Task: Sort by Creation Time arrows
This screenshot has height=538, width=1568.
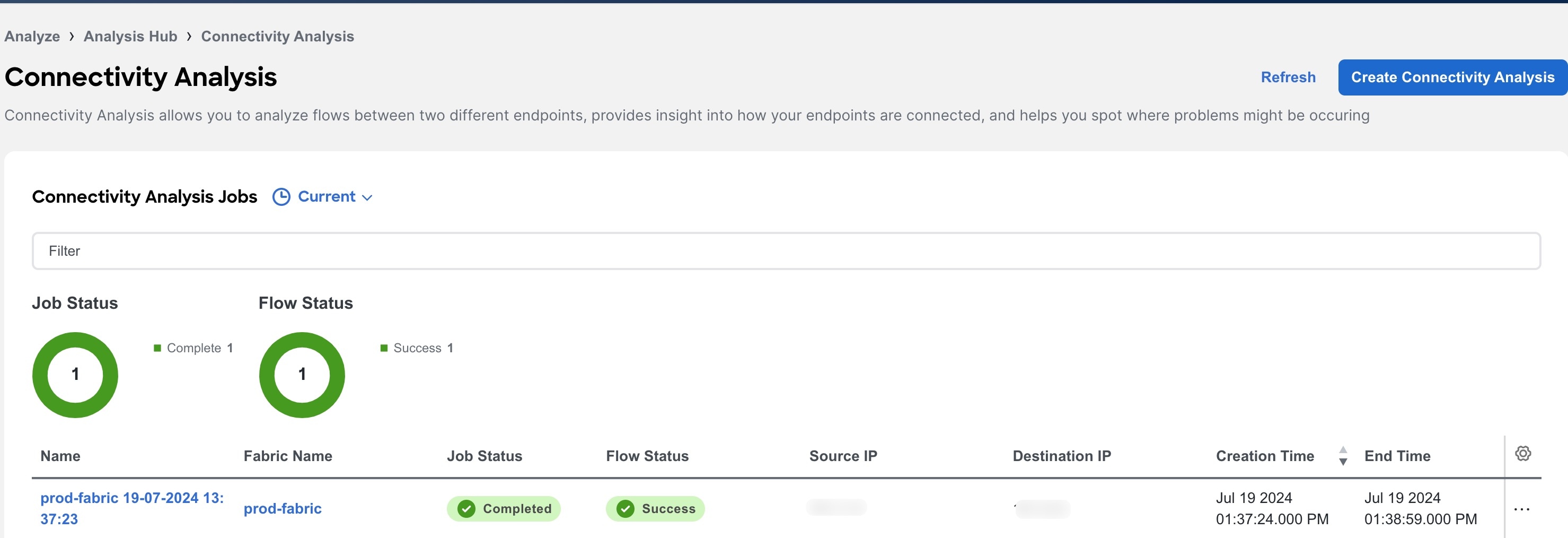Action: click(1343, 456)
